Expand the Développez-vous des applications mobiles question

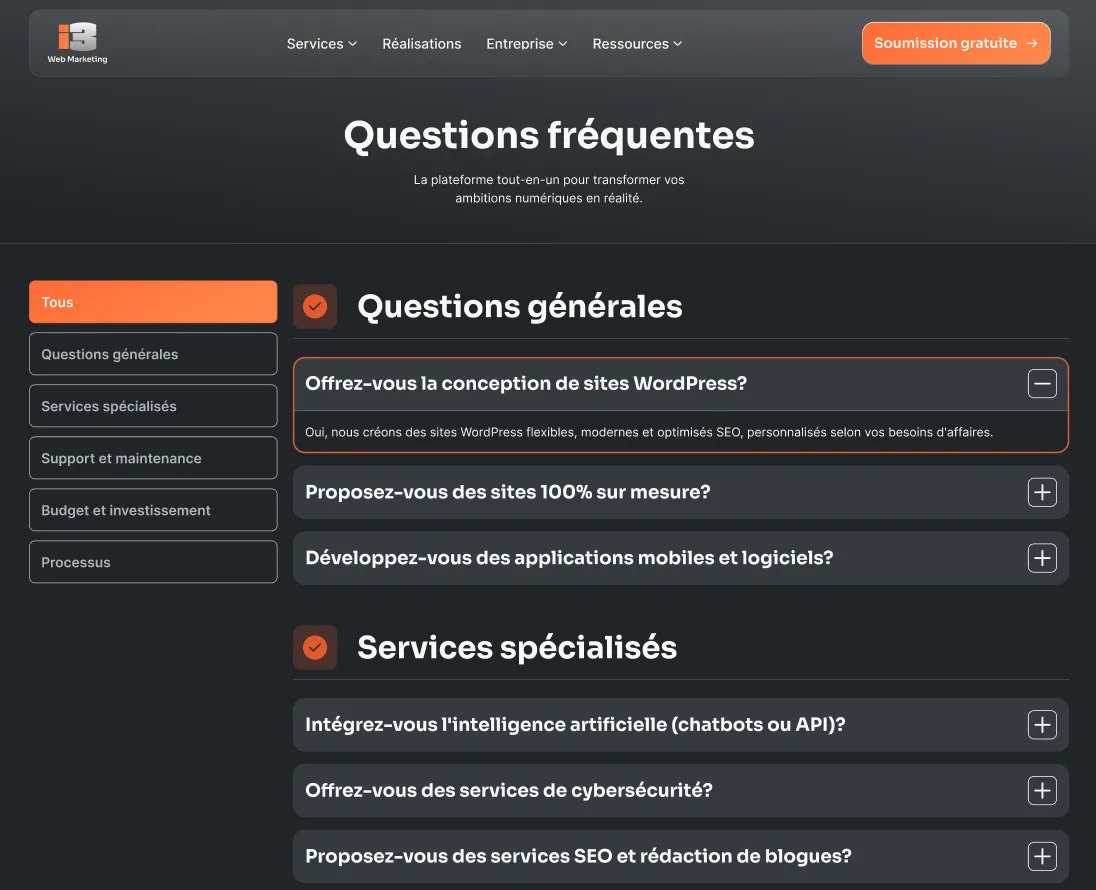(x=569, y=558)
